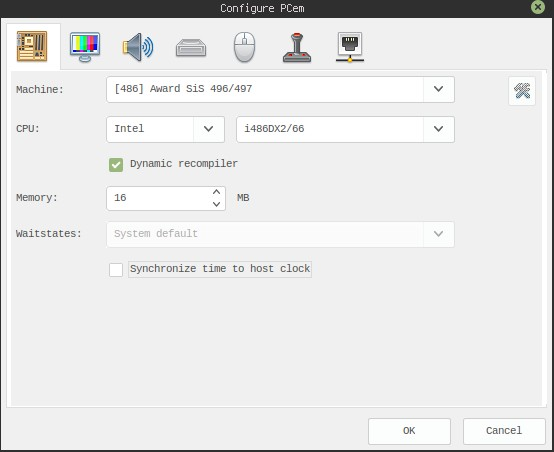Open the CPU manufacturer Intel dropdown
The image size is (554, 452).
pyautogui.click(x=208, y=129)
